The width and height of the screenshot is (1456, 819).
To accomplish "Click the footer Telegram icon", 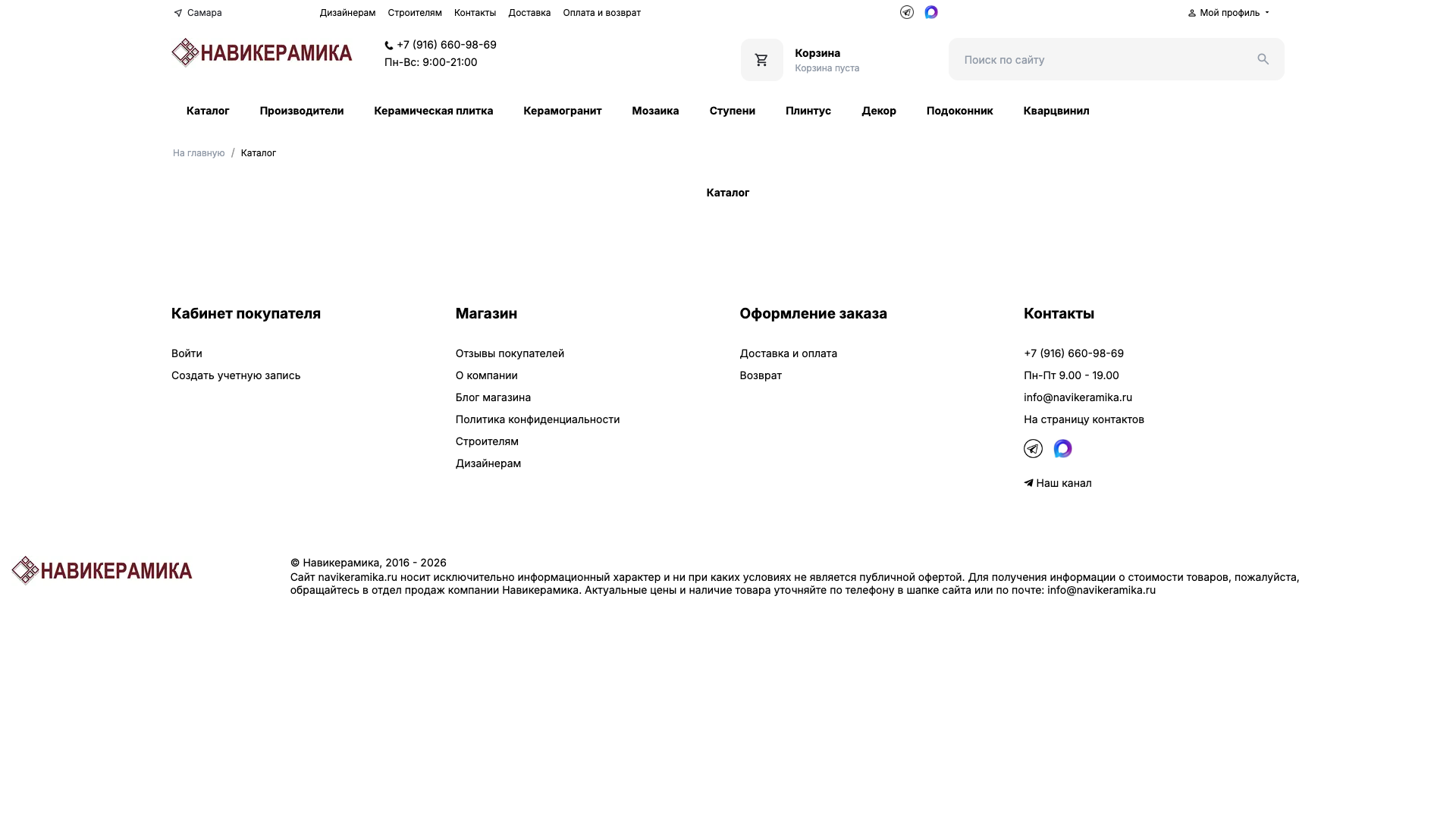I will (1033, 449).
